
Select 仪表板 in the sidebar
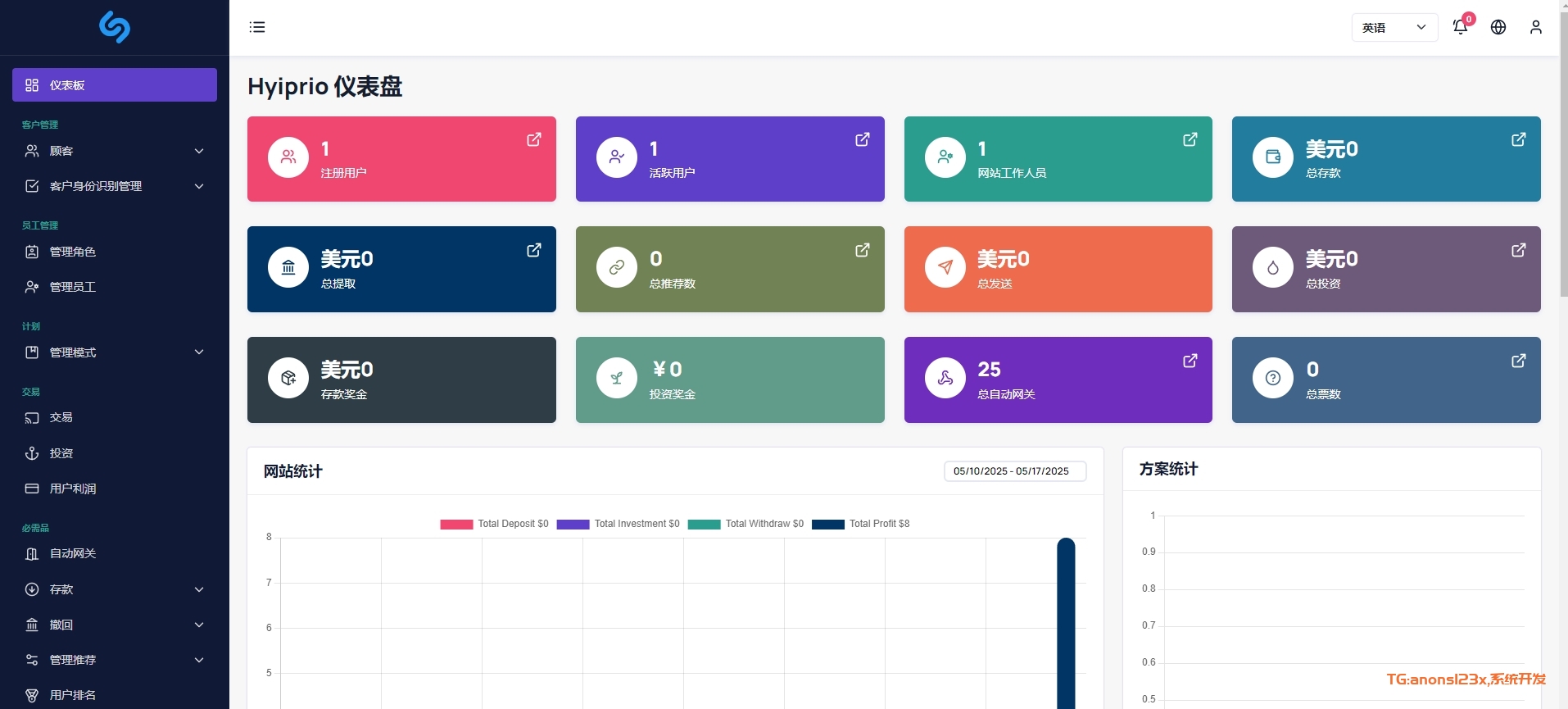point(115,85)
